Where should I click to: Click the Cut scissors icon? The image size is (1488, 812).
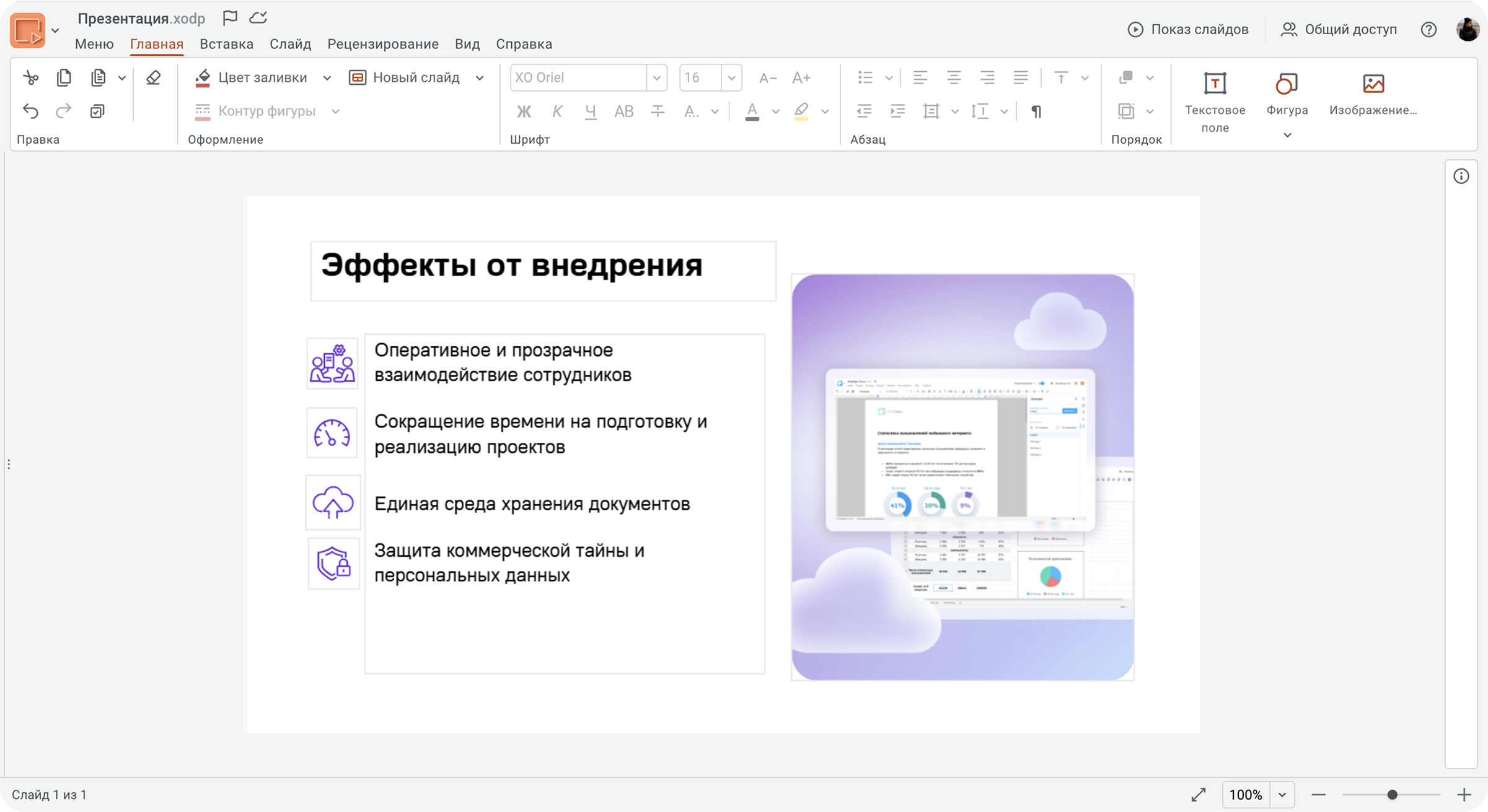click(30, 77)
